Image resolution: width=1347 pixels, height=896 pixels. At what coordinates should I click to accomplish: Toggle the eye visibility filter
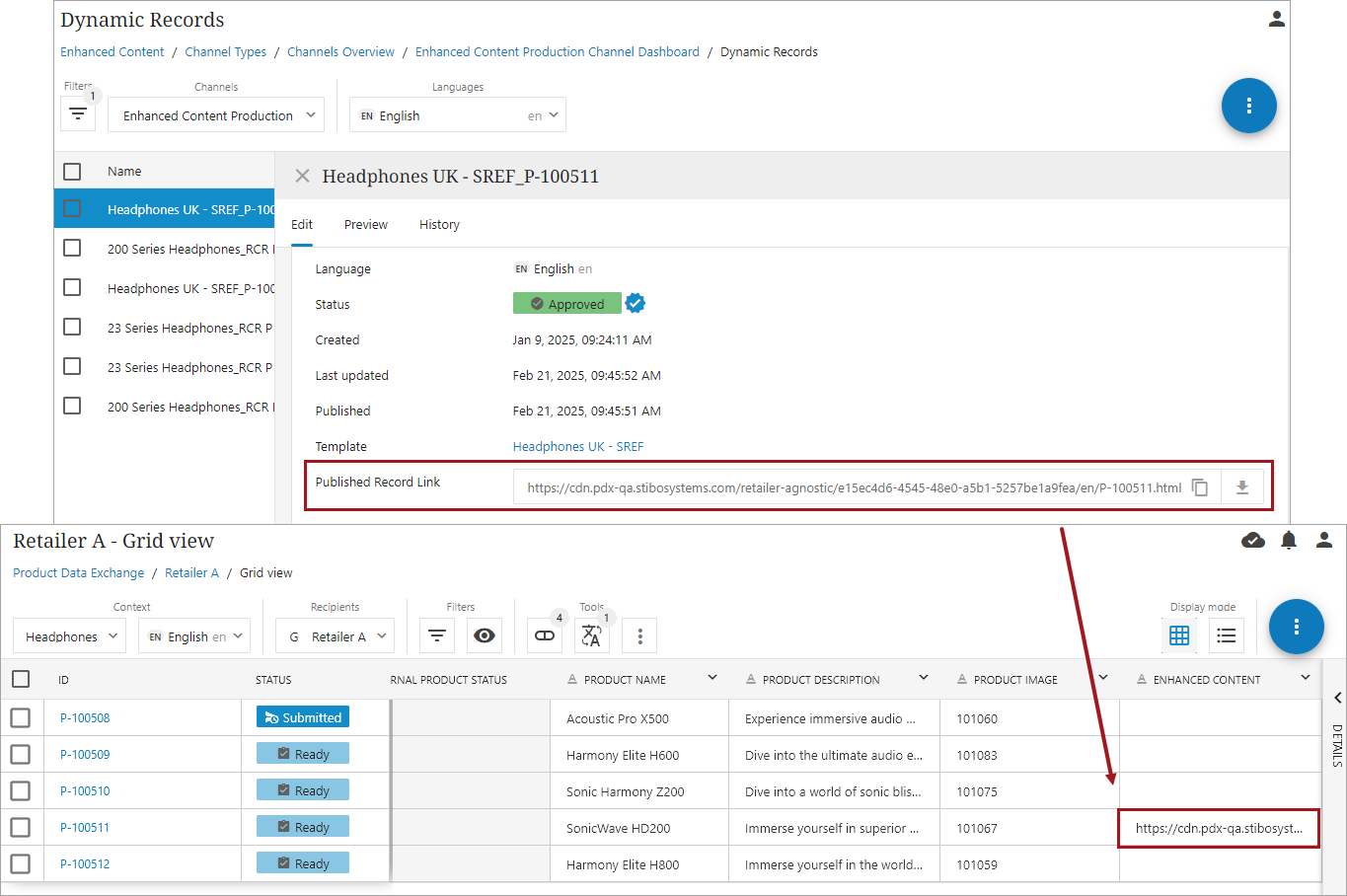pyautogui.click(x=485, y=636)
